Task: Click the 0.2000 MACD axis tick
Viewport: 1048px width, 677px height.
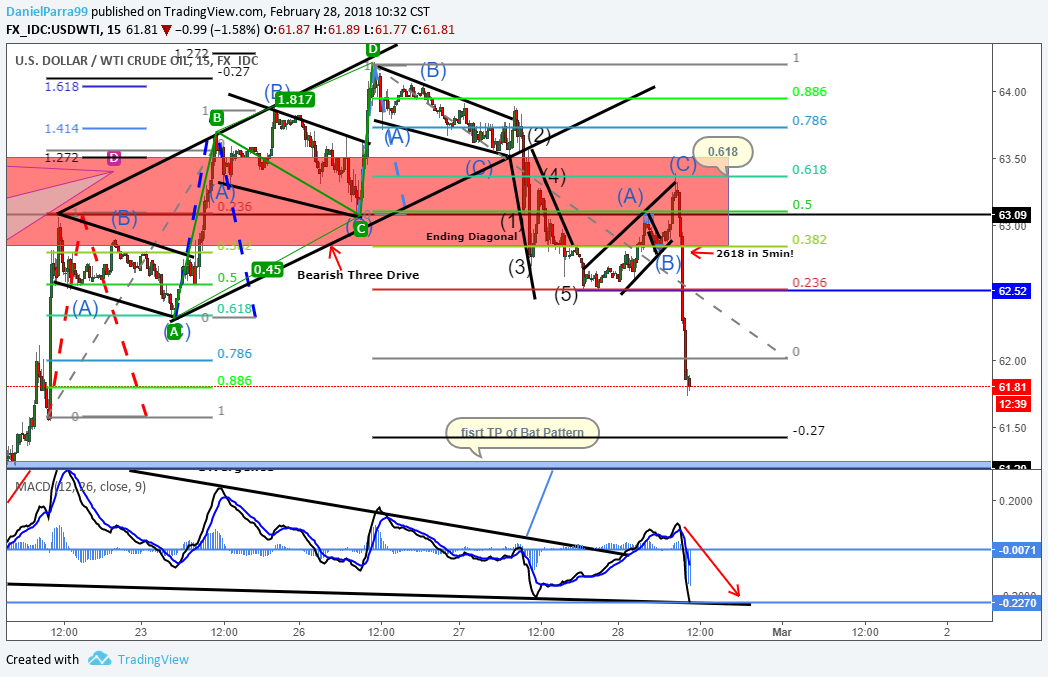Action: click(x=1015, y=501)
